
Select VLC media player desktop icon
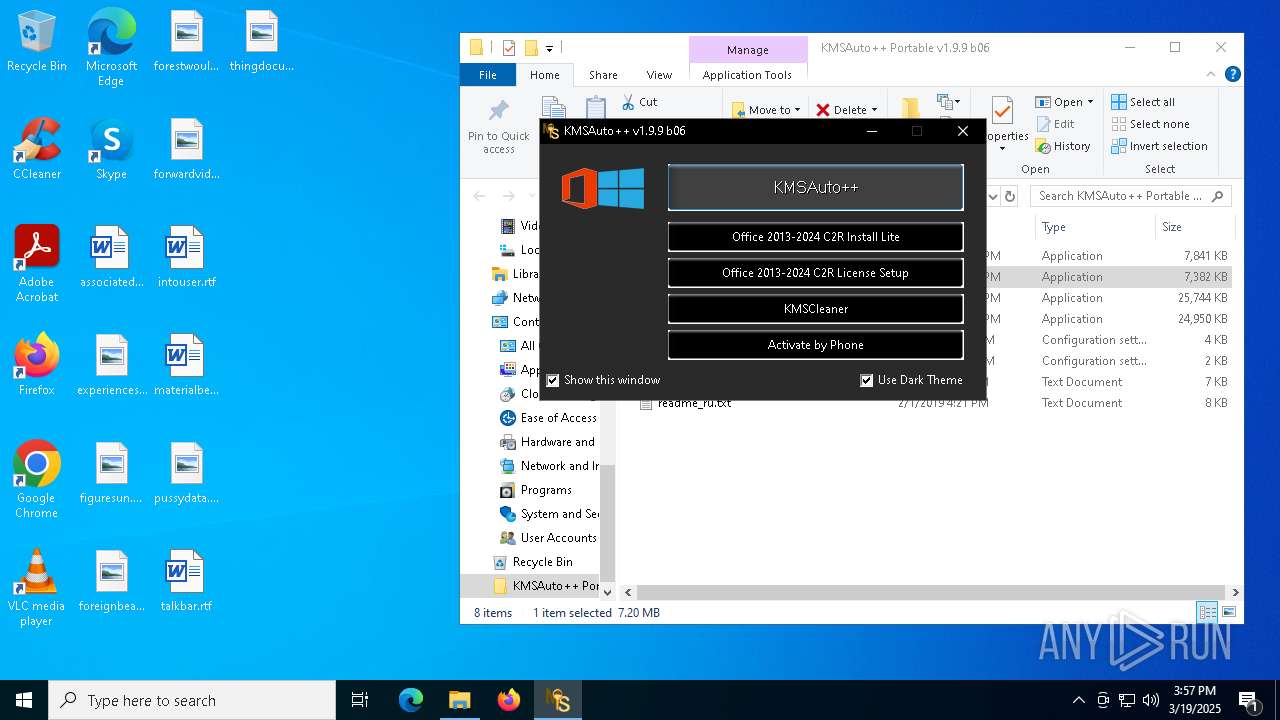coord(37,588)
